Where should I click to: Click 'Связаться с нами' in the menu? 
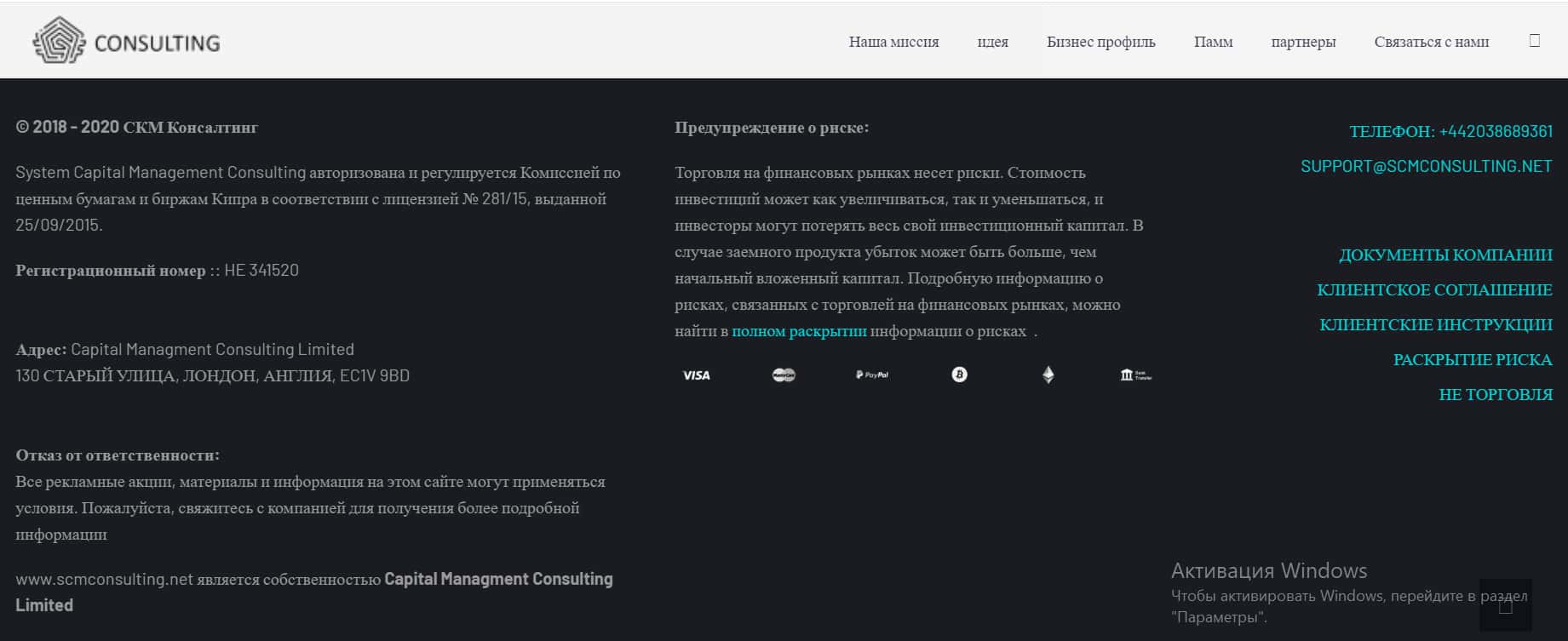click(x=1431, y=42)
